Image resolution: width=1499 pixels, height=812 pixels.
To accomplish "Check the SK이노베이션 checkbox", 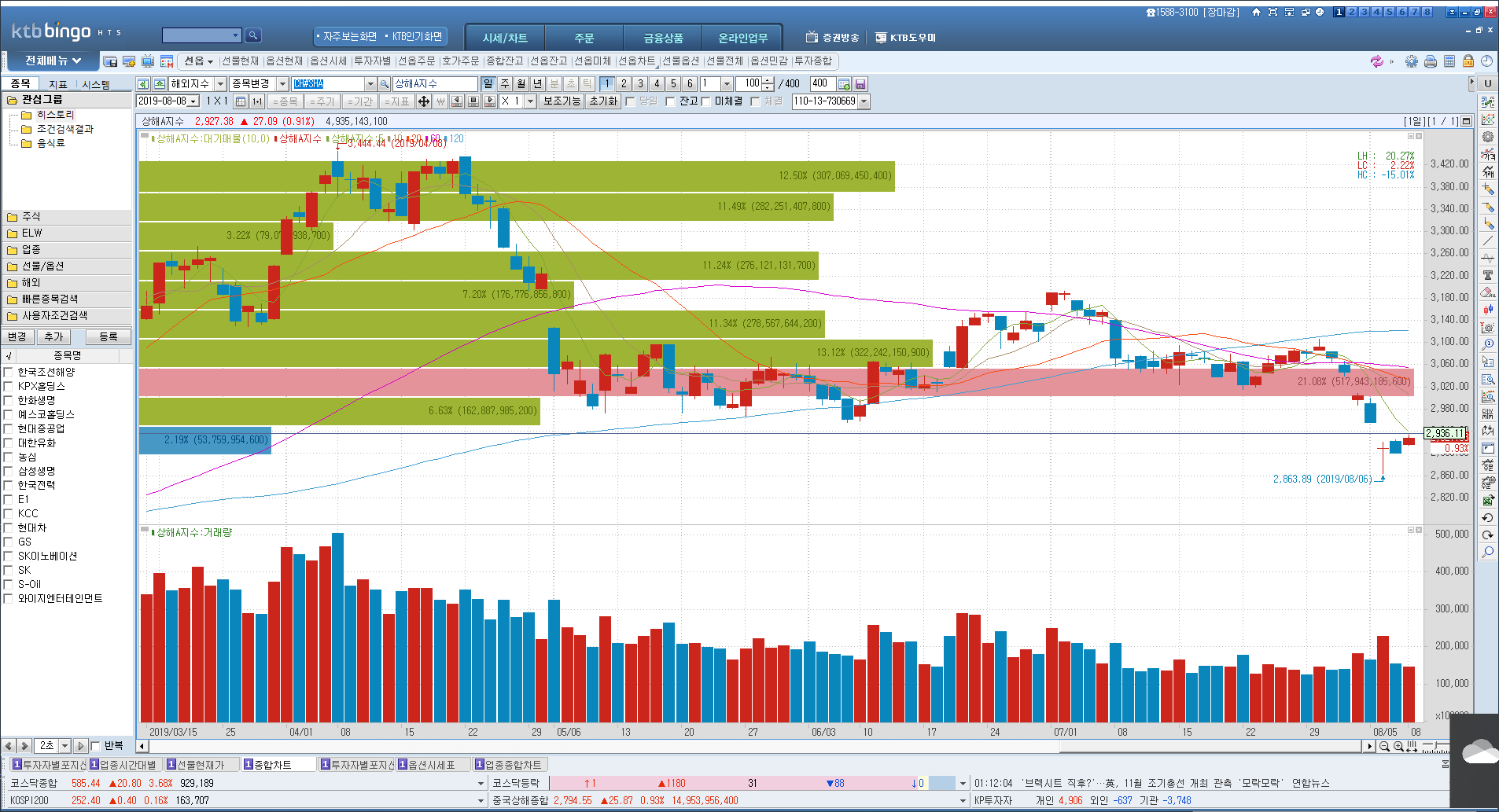I will click(9, 556).
